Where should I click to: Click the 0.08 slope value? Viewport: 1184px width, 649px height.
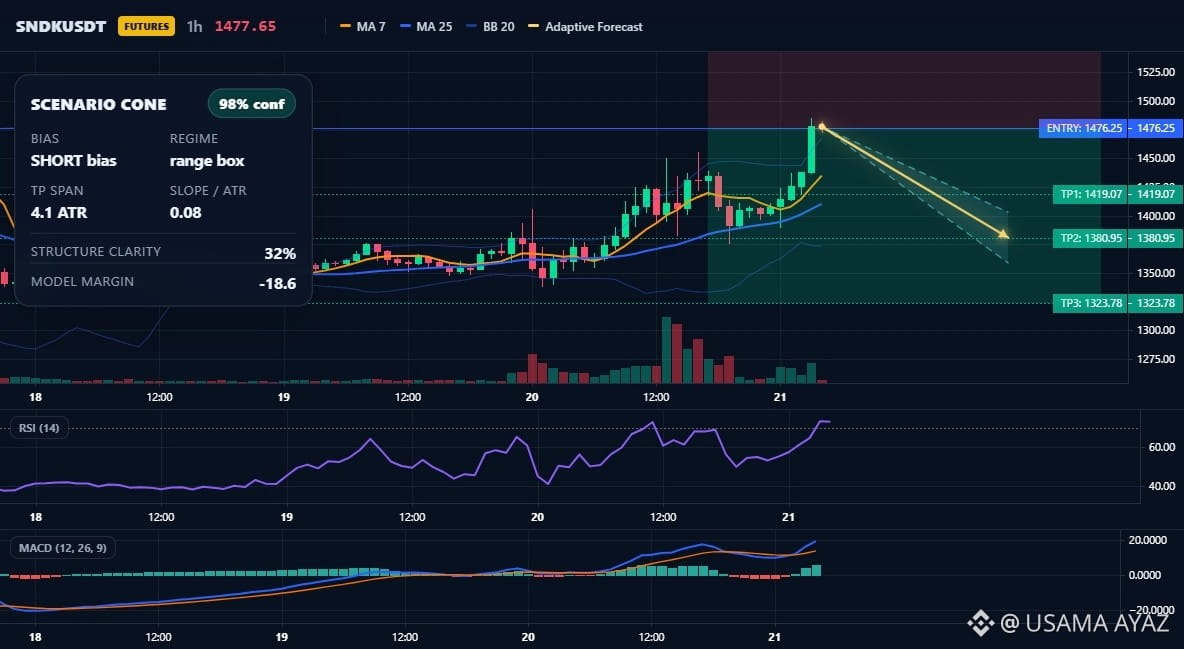(x=186, y=212)
